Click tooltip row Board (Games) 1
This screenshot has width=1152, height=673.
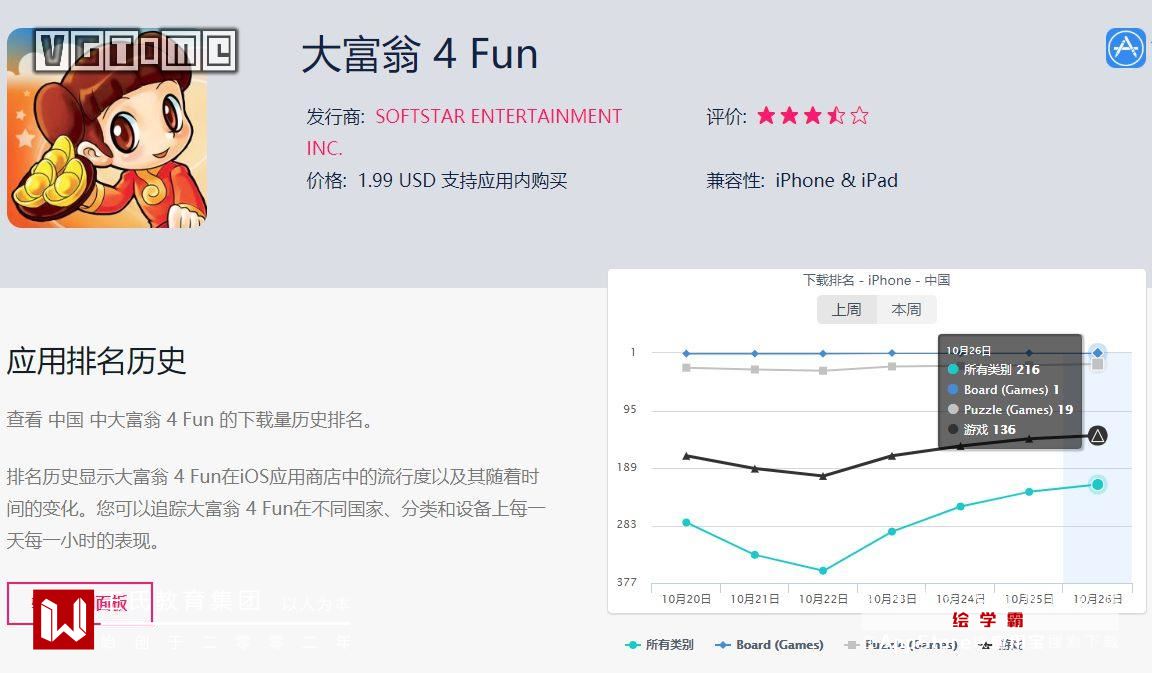point(1004,389)
